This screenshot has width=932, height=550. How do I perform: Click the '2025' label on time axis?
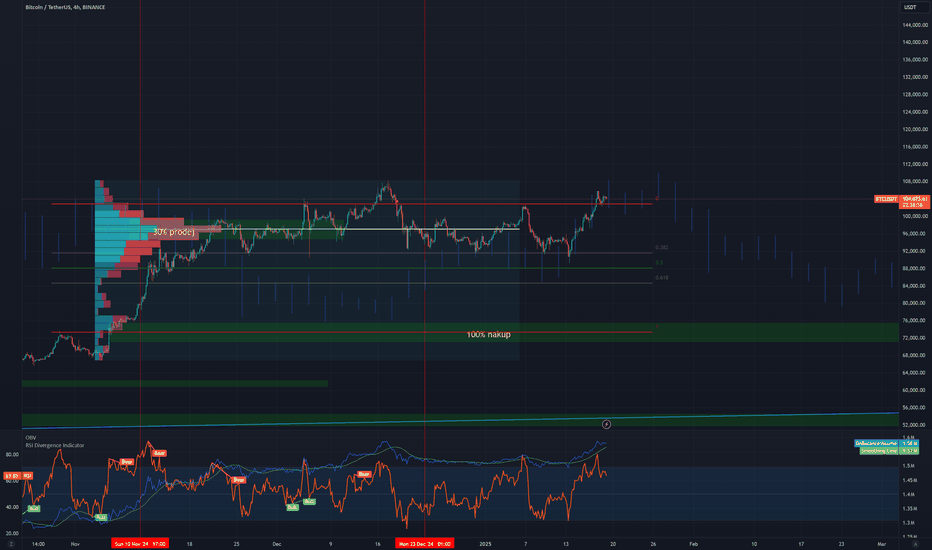coord(485,544)
